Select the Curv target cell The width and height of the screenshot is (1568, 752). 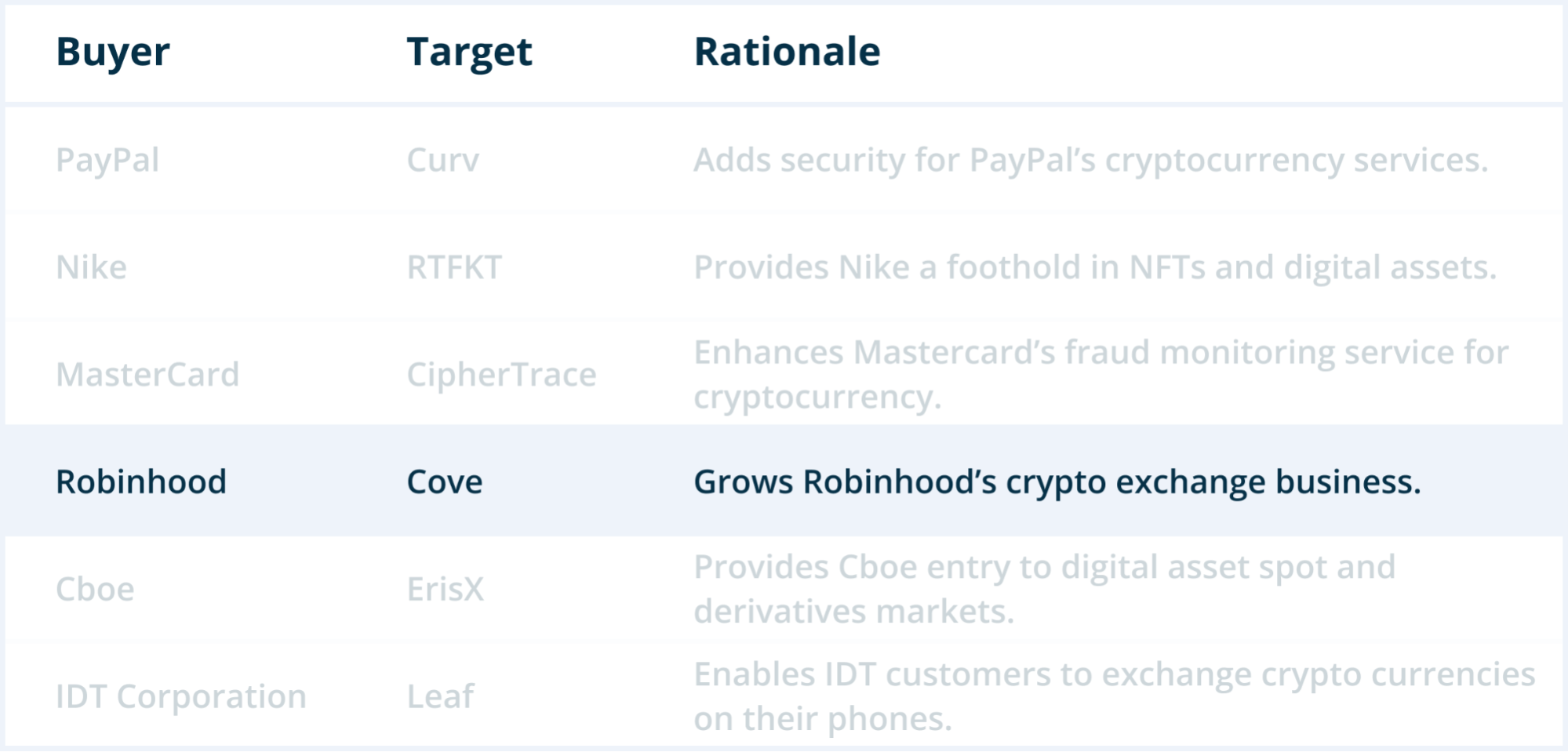pos(442,161)
